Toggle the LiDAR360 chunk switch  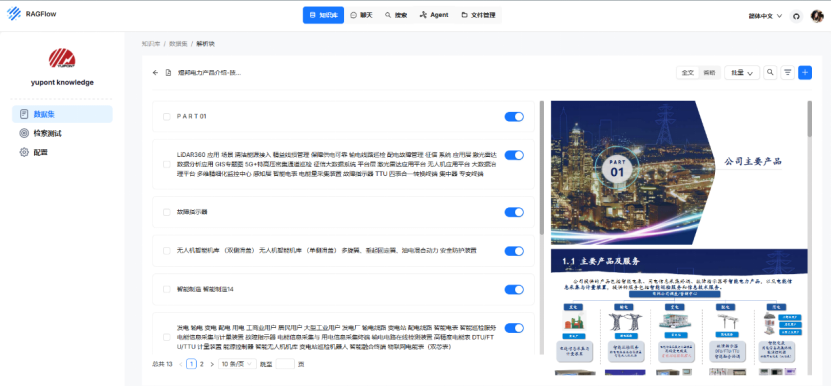(x=514, y=155)
